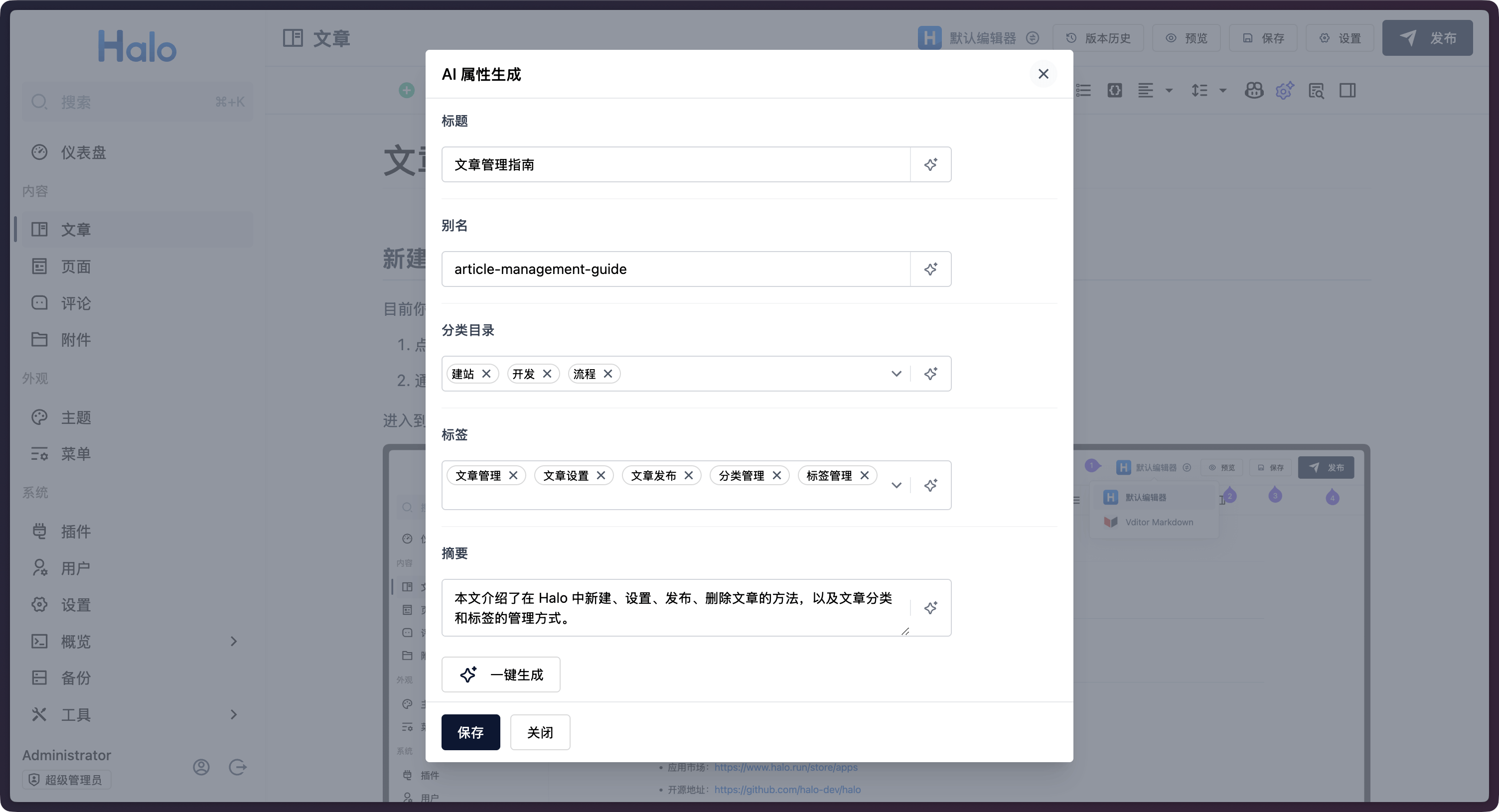This screenshot has width=1499, height=812.
Task: Click the 预览 button in top bar
Action: (x=1186, y=38)
